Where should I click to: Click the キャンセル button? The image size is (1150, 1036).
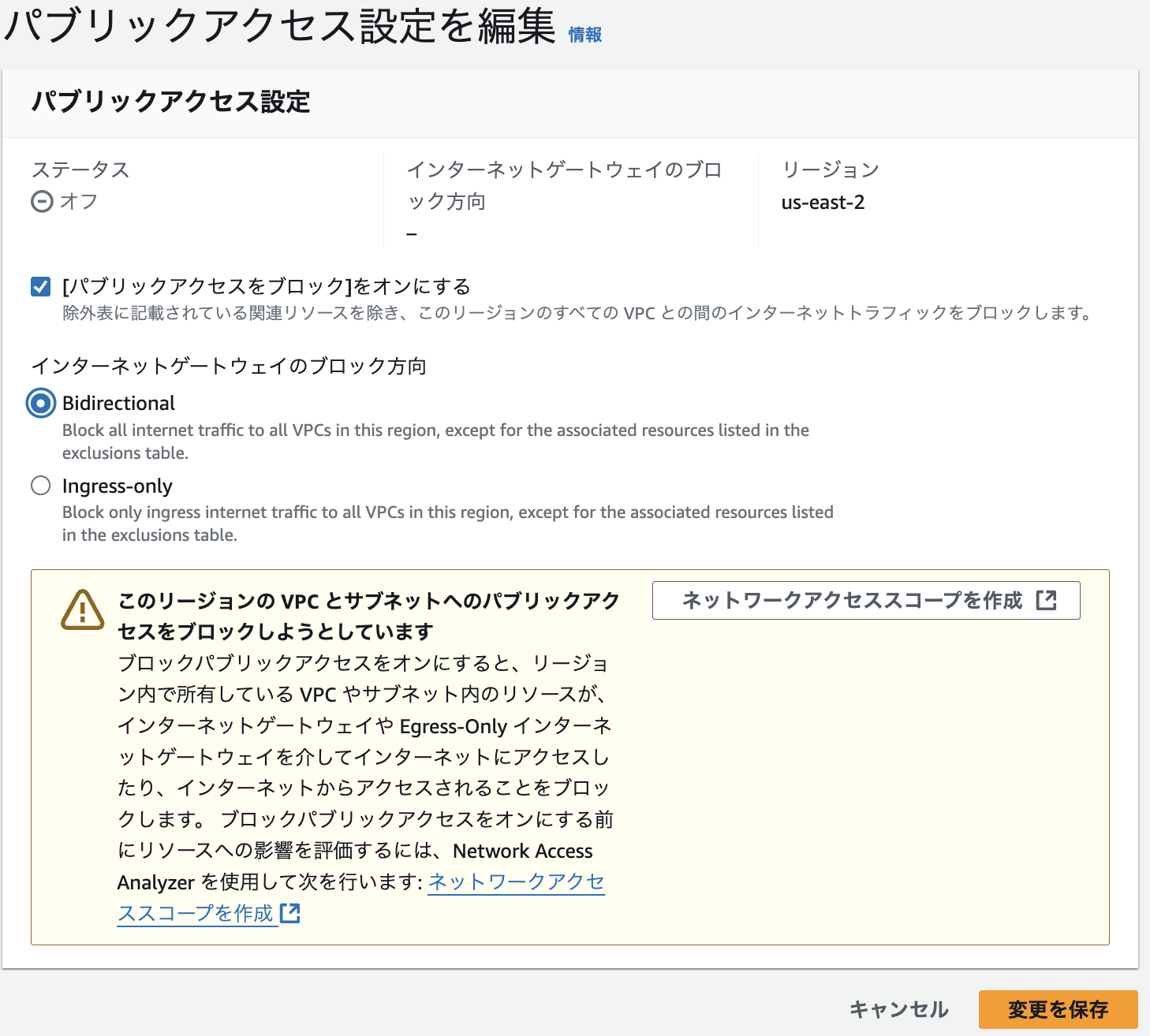pyautogui.click(x=898, y=1008)
